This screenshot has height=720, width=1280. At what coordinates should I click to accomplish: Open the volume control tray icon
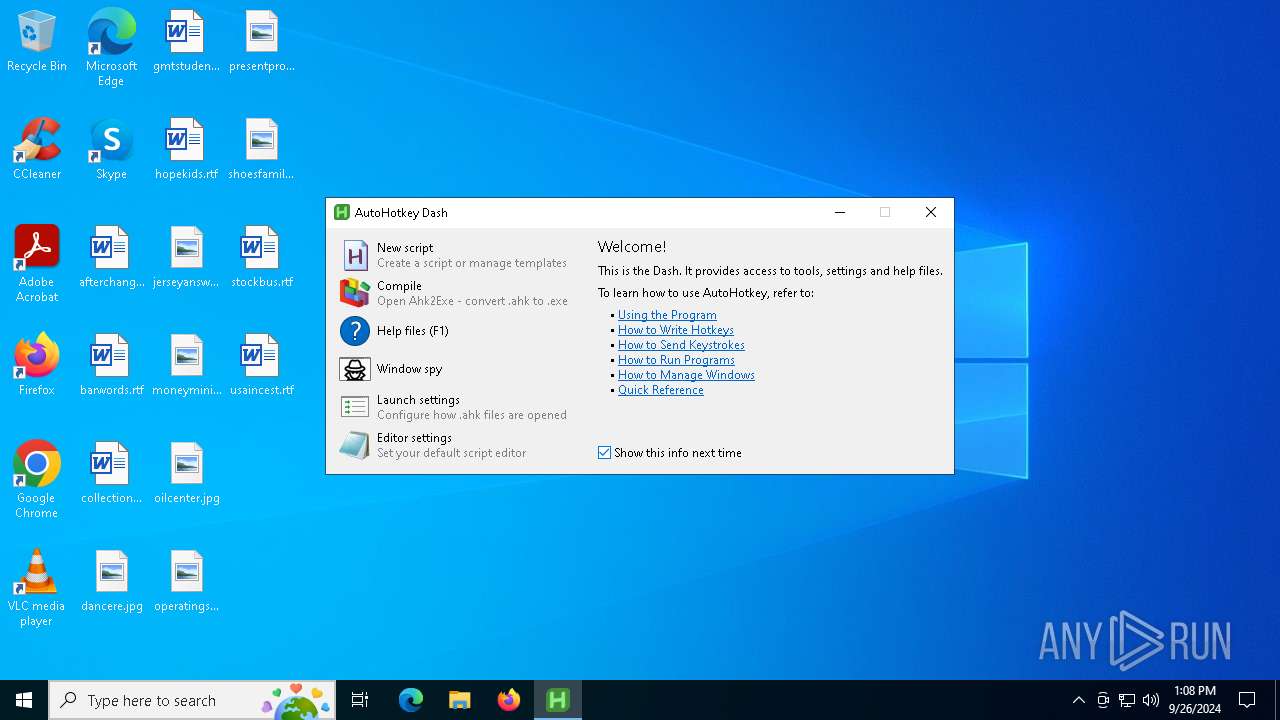click(1151, 700)
